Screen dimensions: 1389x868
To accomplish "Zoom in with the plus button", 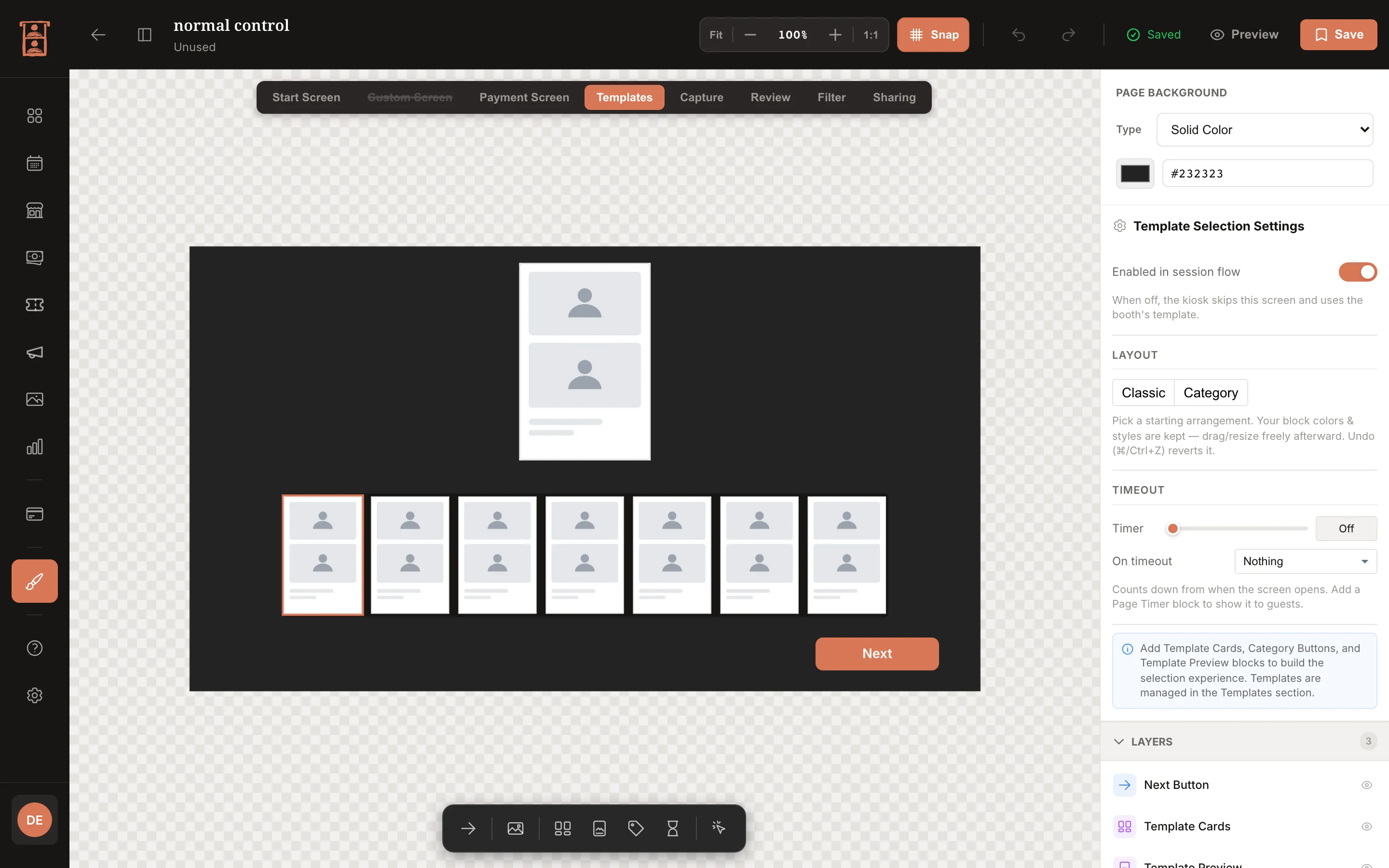I will coord(835,35).
